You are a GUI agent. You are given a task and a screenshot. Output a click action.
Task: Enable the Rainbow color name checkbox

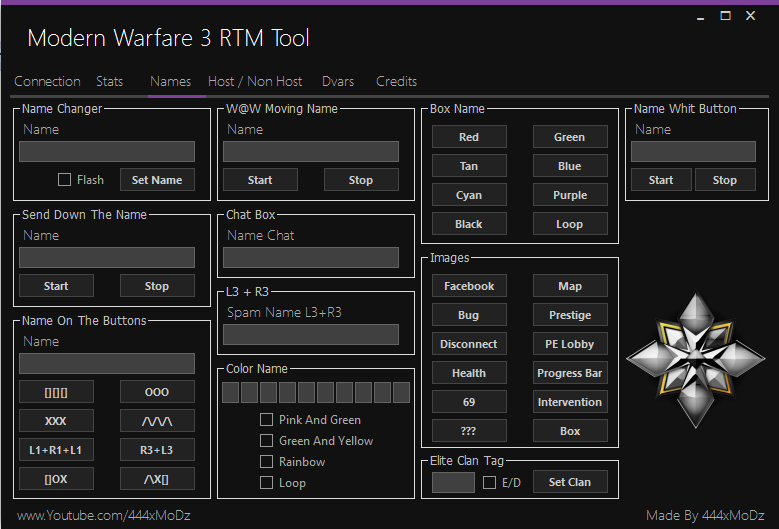coord(266,461)
